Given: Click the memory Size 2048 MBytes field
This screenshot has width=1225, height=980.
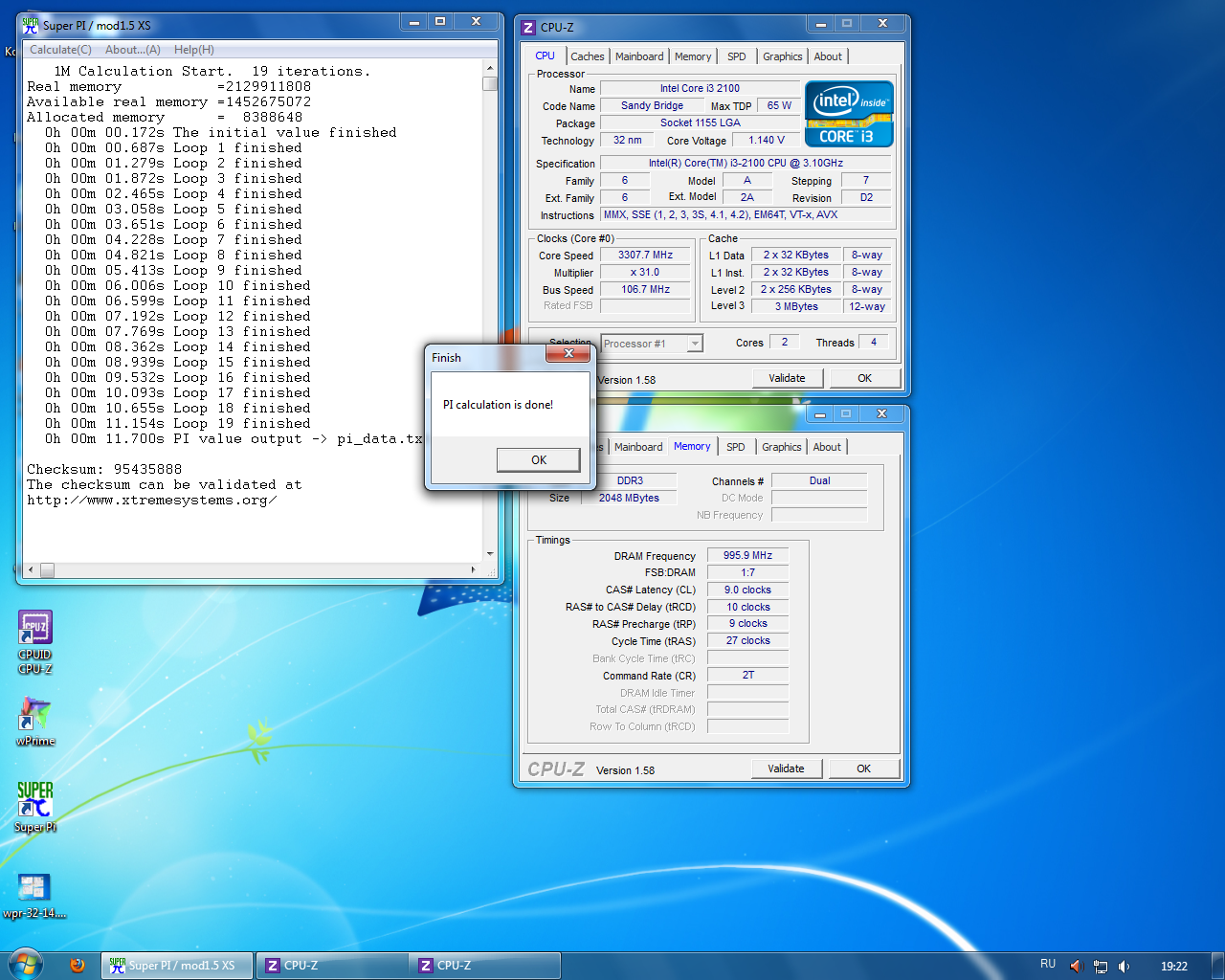Looking at the screenshot, I should click(x=629, y=498).
